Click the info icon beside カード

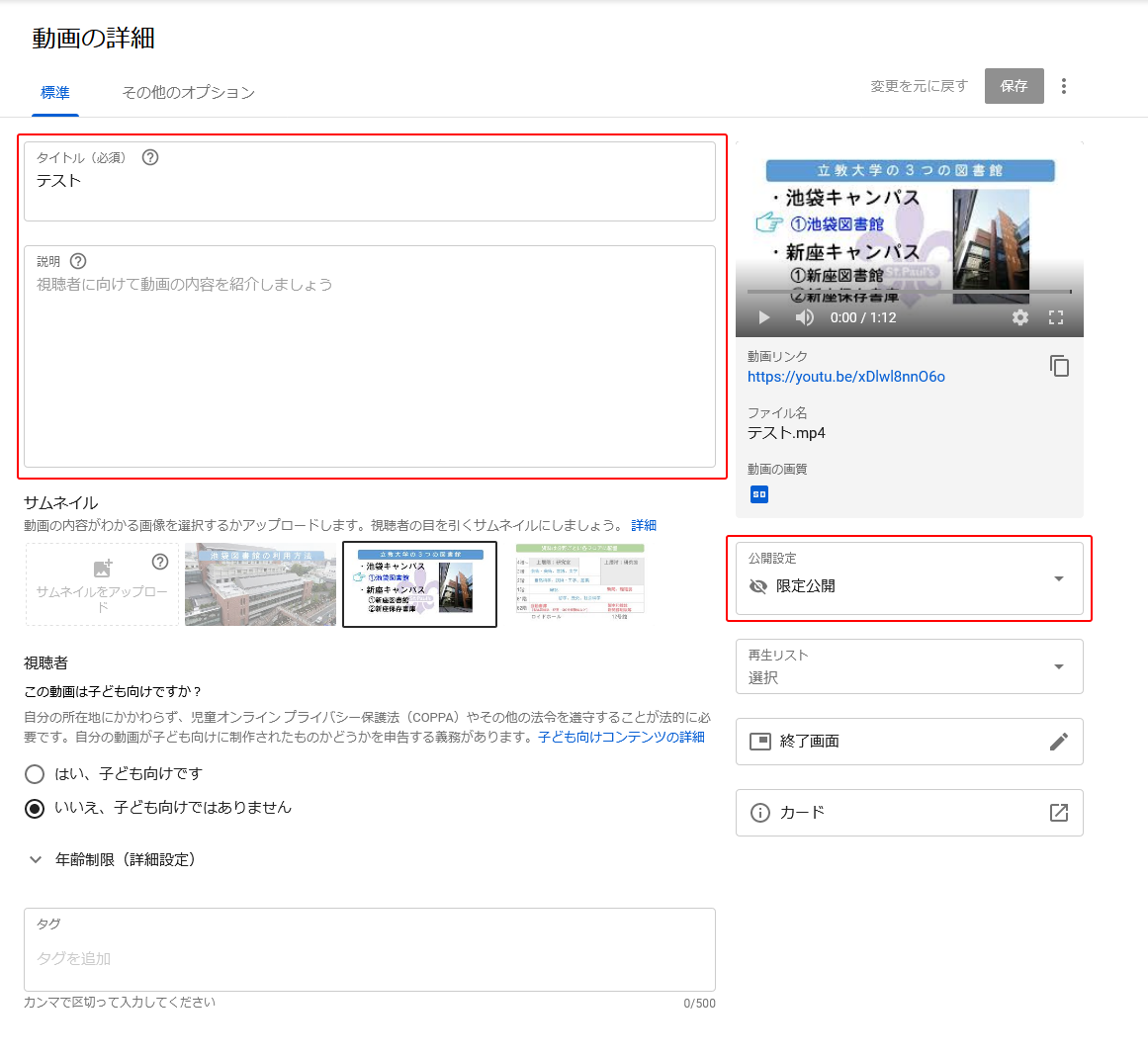tap(760, 813)
